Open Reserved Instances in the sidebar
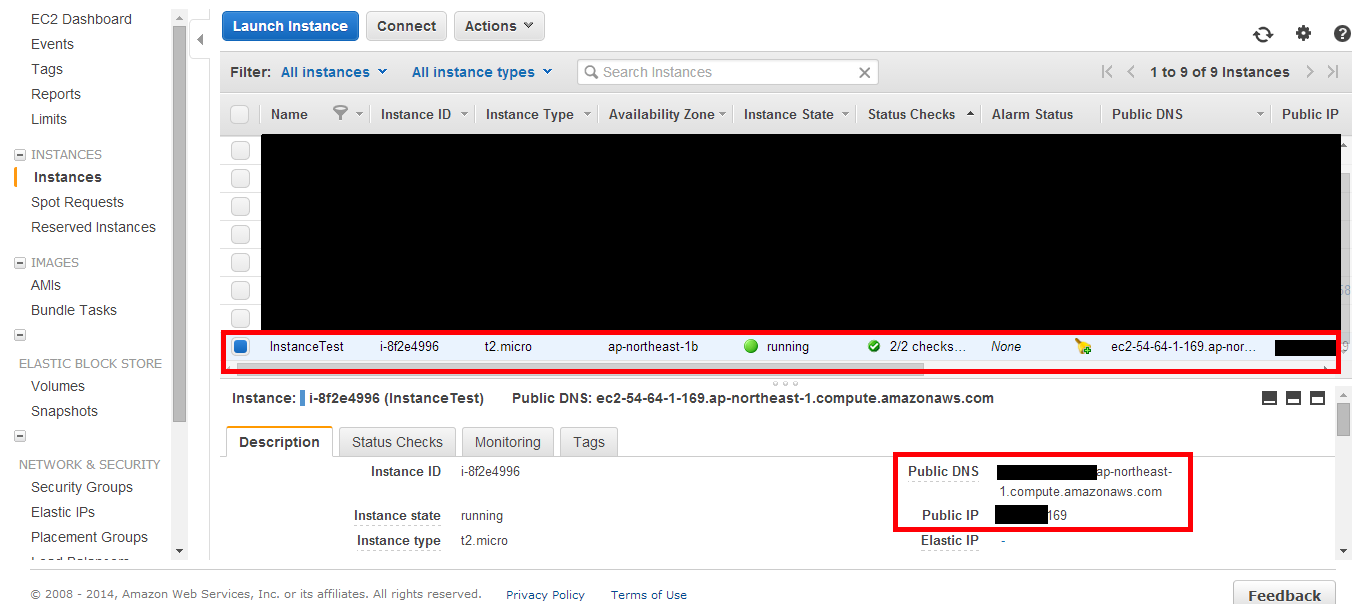 tap(93, 227)
